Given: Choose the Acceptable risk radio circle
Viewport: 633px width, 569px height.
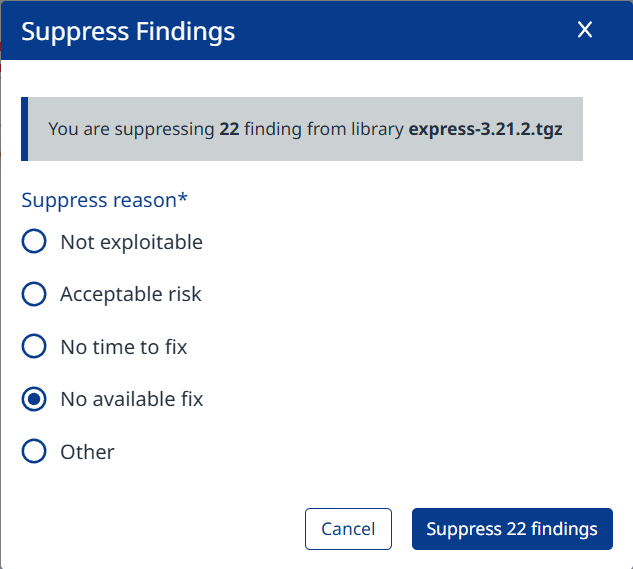Looking at the screenshot, I should [x=34, y=294].
